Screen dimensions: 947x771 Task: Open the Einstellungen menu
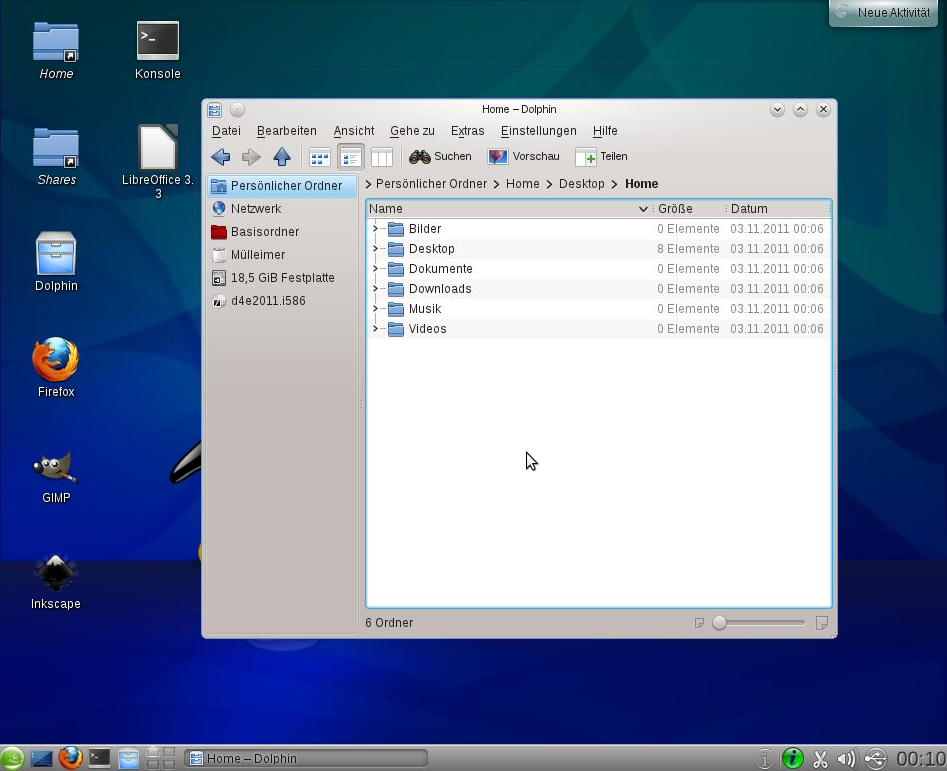pos(538,131)
